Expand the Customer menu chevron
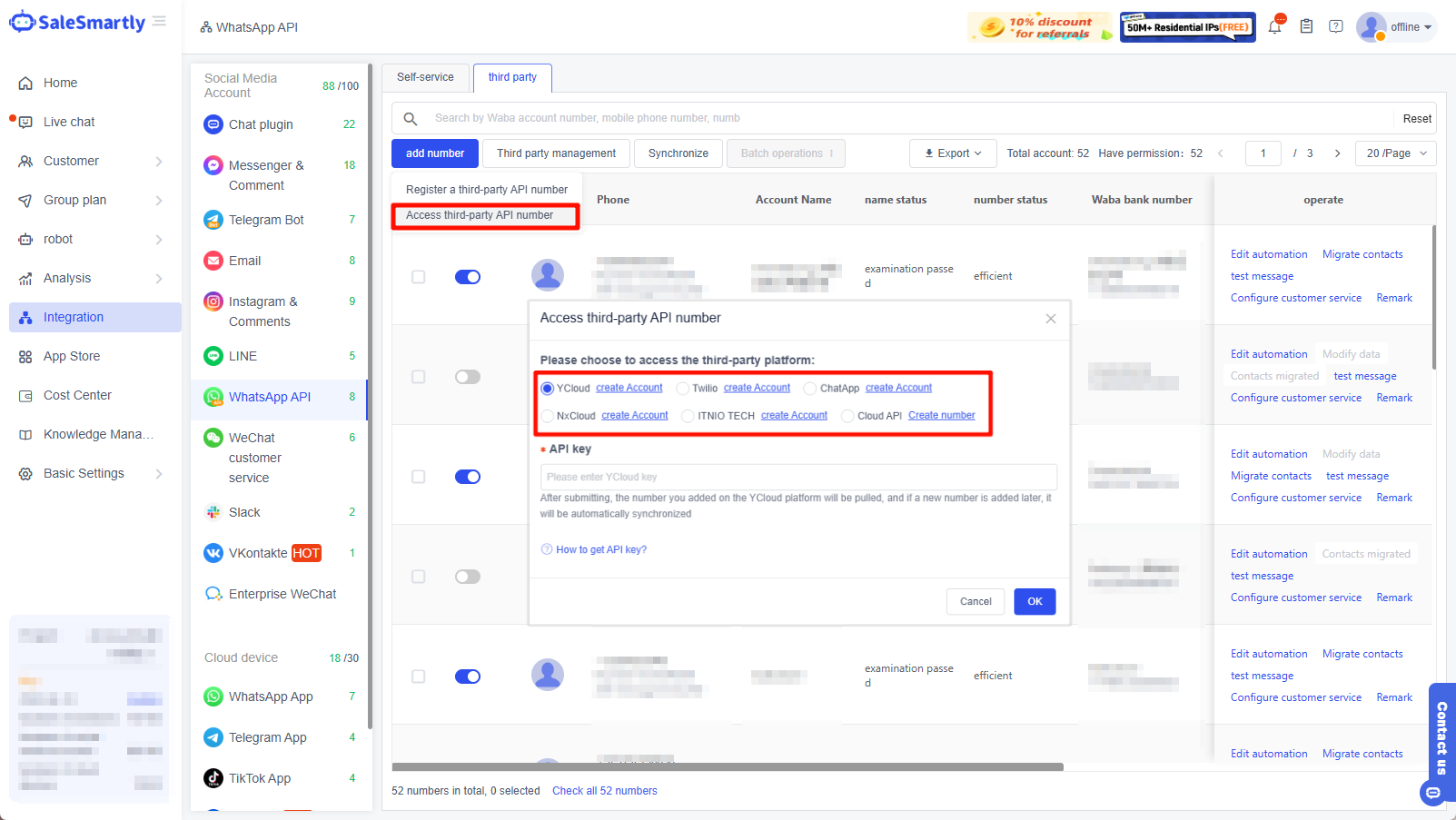The width and height of the screenshot is (1456, 820). point(159,161)
